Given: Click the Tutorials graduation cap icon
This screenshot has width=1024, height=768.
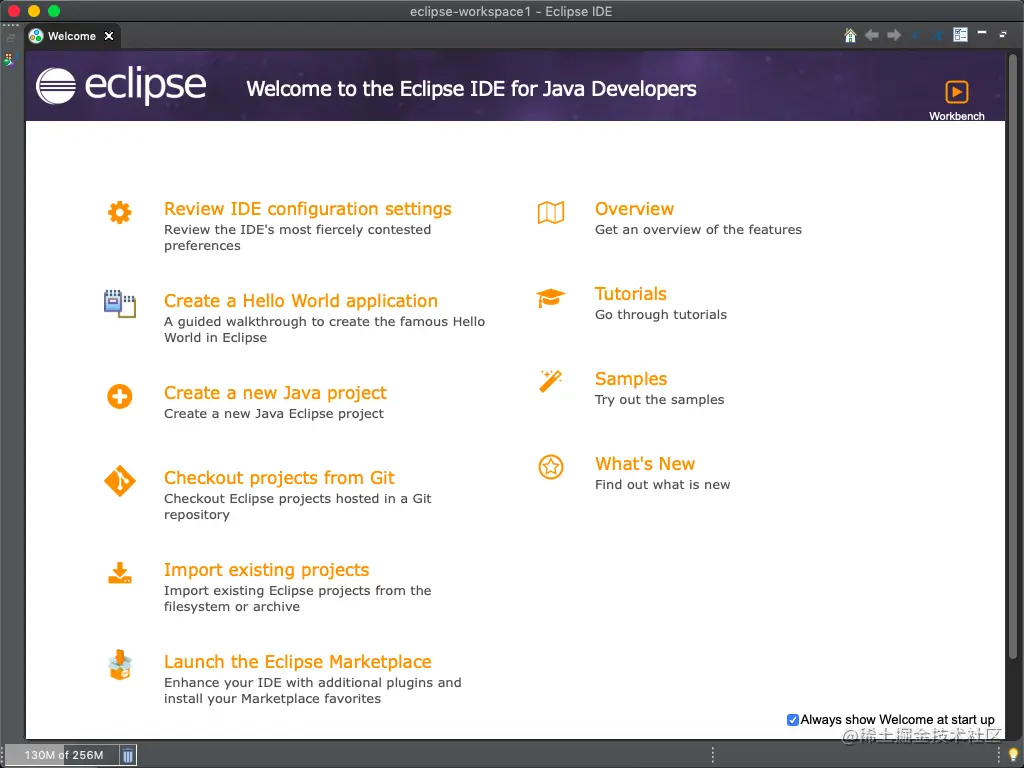Looking at the screenshot, I should click(551, 298).
